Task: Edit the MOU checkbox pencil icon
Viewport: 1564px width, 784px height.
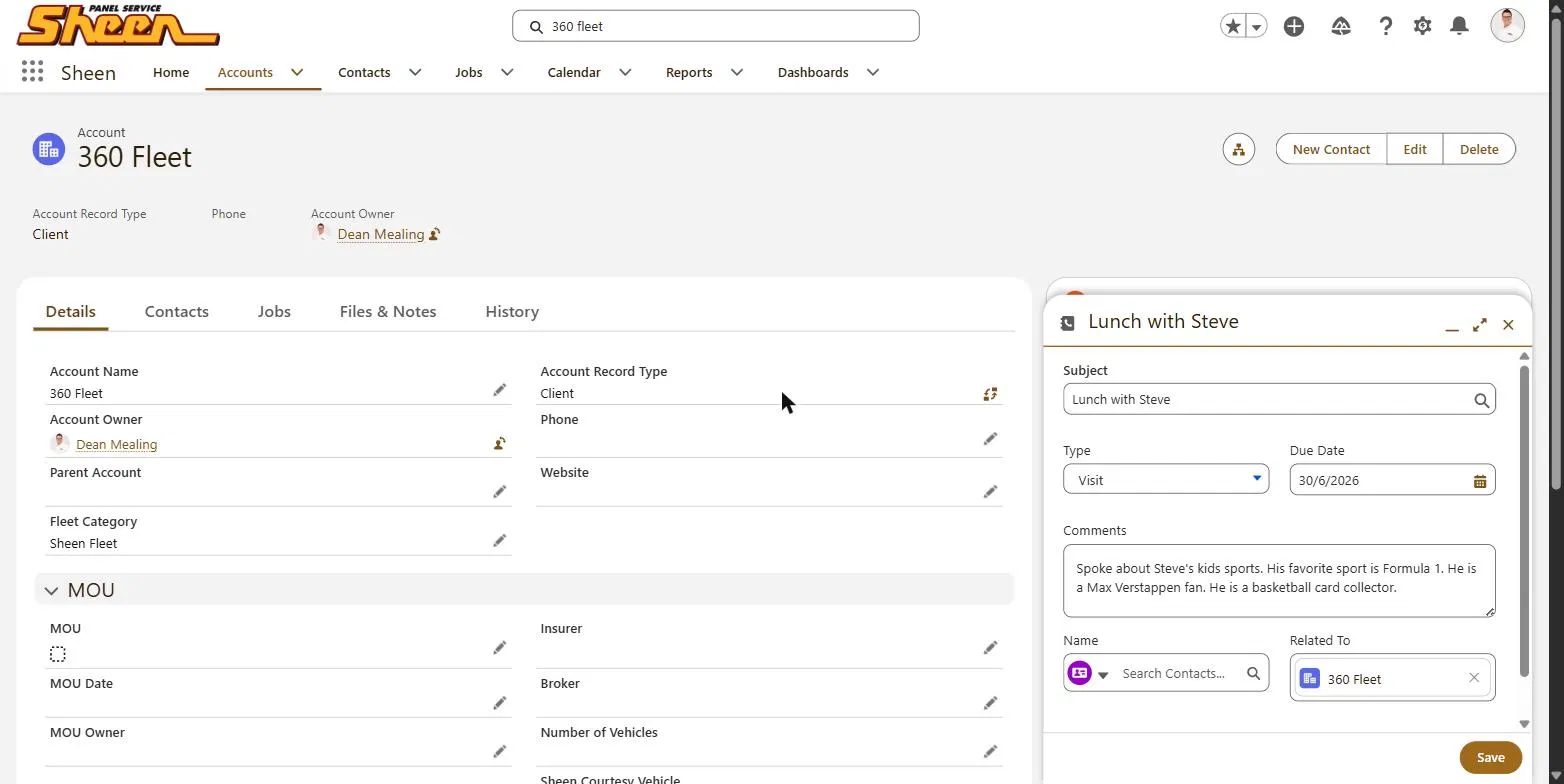Action: 499,648
